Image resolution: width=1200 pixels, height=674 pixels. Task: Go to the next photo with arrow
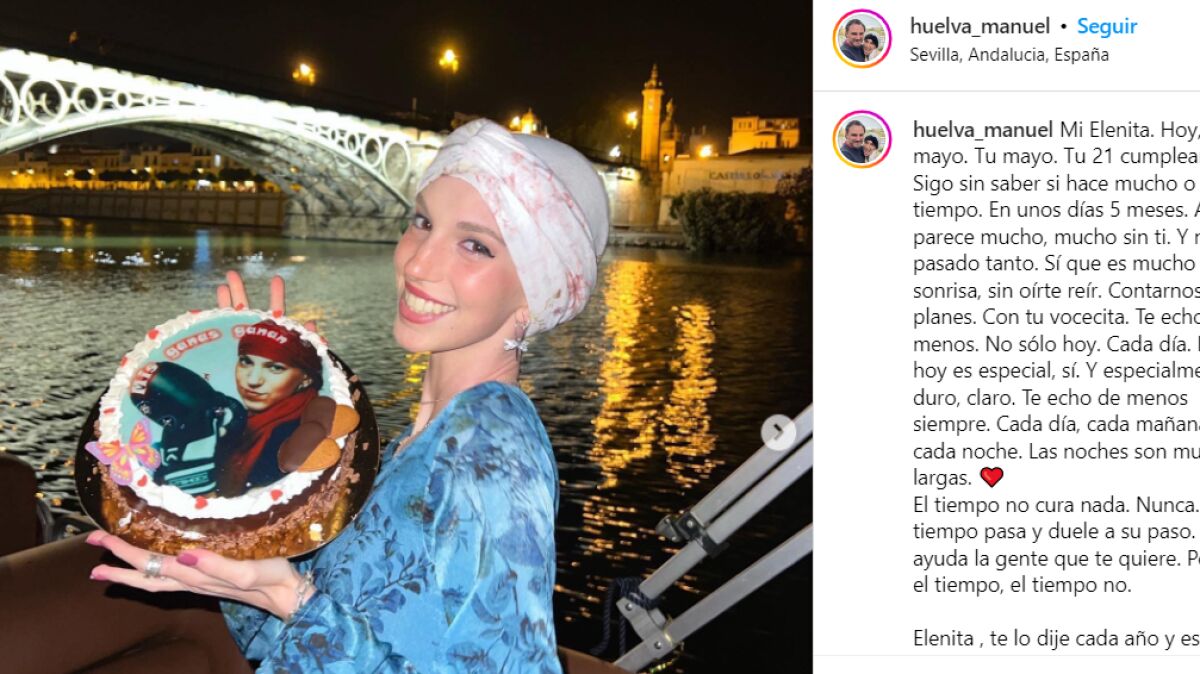[779, 432]
